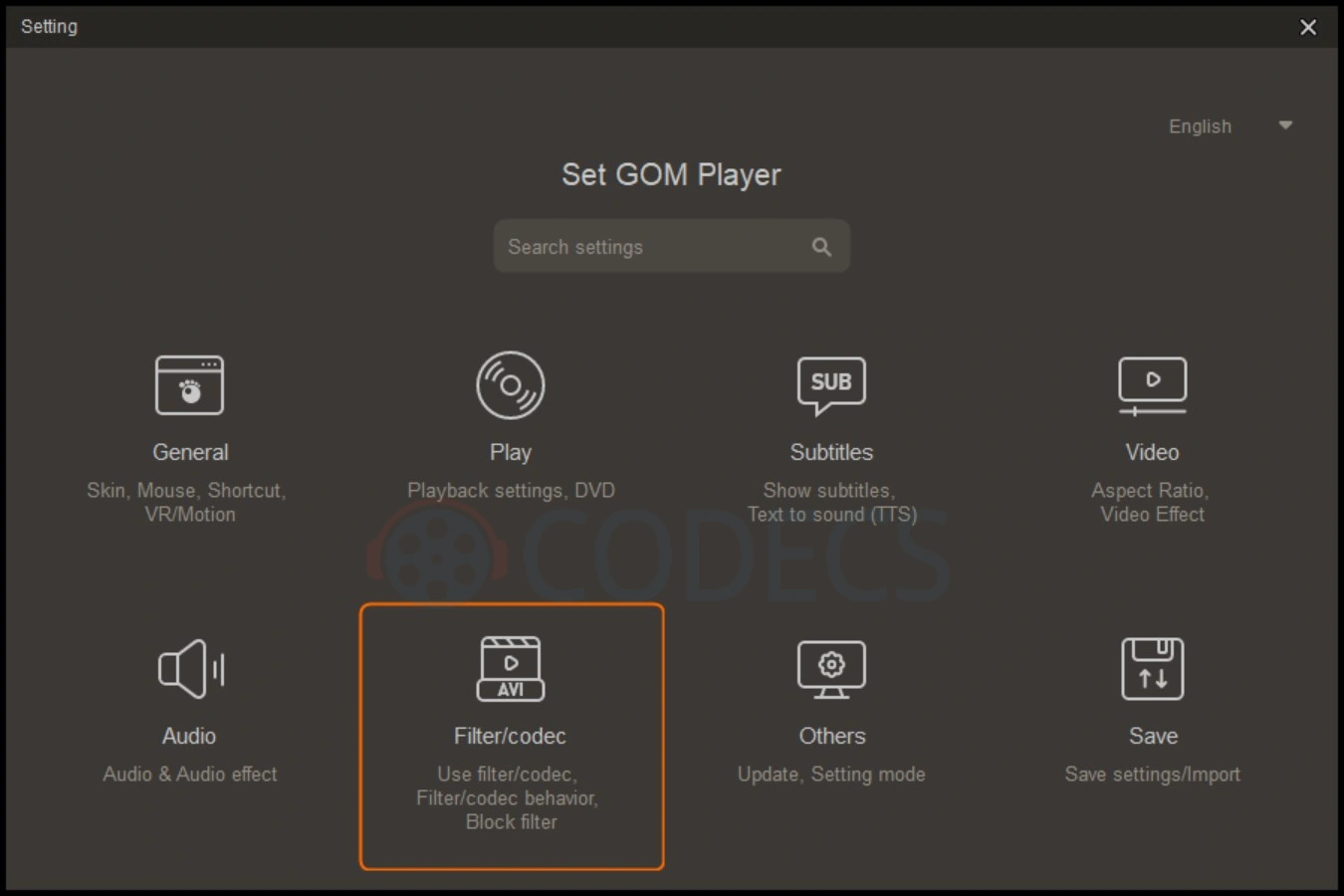Click "Save settings/Import" description
Screen dimensions: 1344x896
1153,774
